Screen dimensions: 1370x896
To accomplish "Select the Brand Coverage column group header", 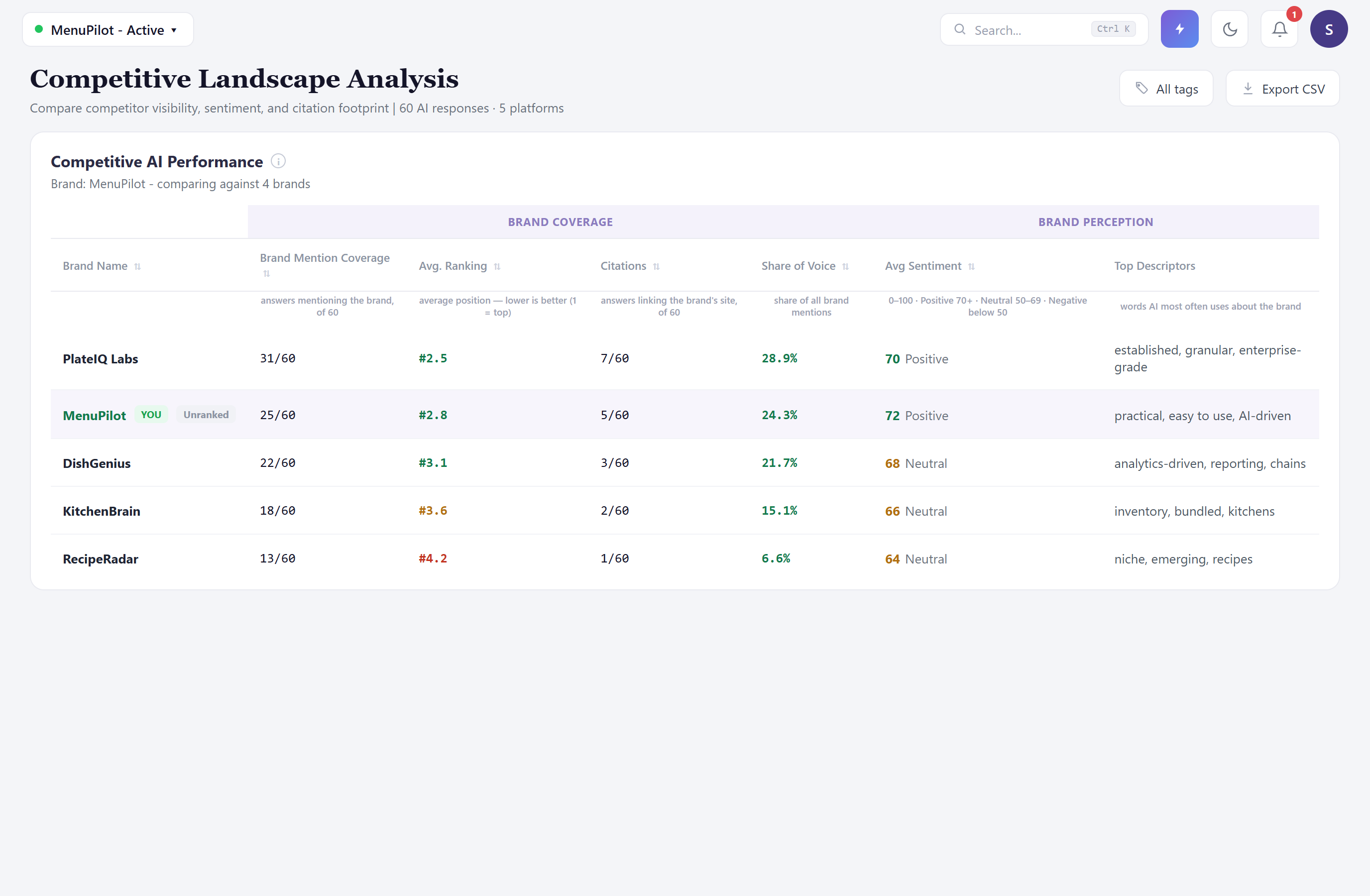I will coord(560,222).
